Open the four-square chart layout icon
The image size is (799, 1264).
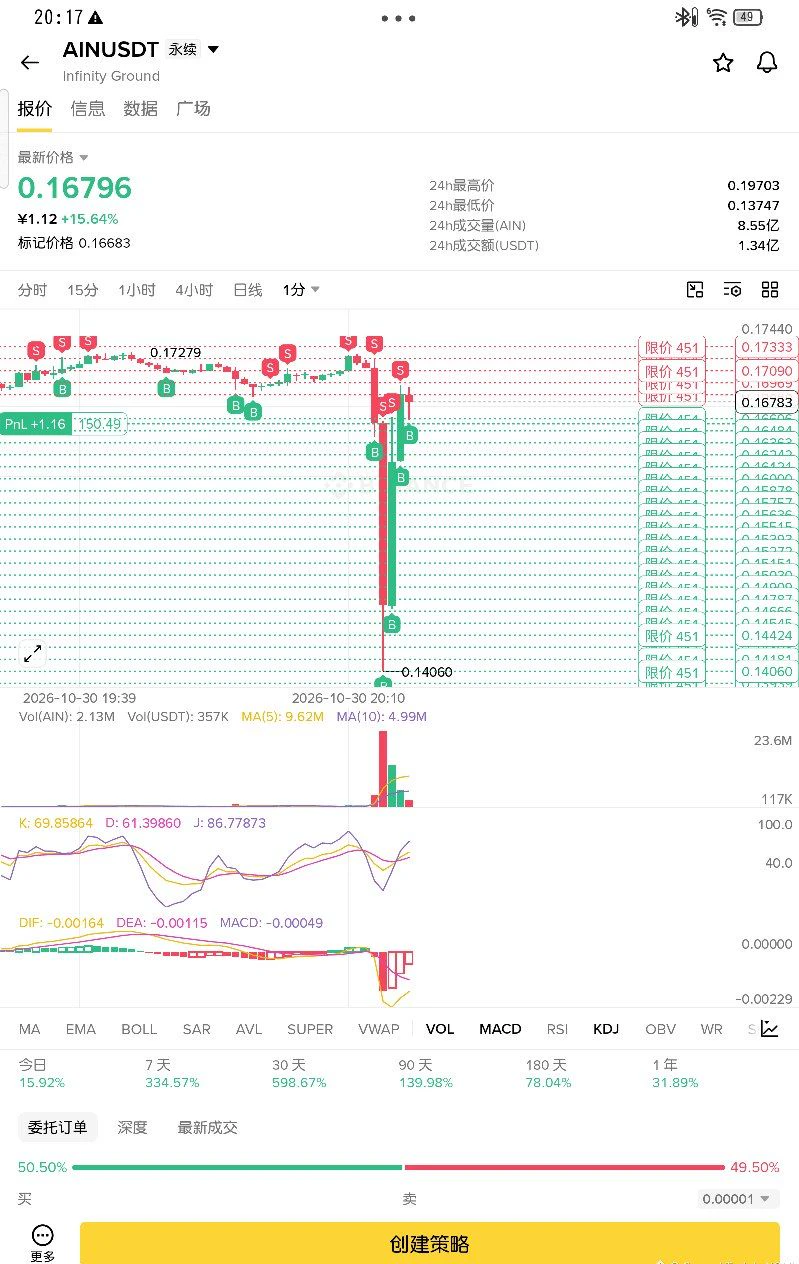pos(770,290)
